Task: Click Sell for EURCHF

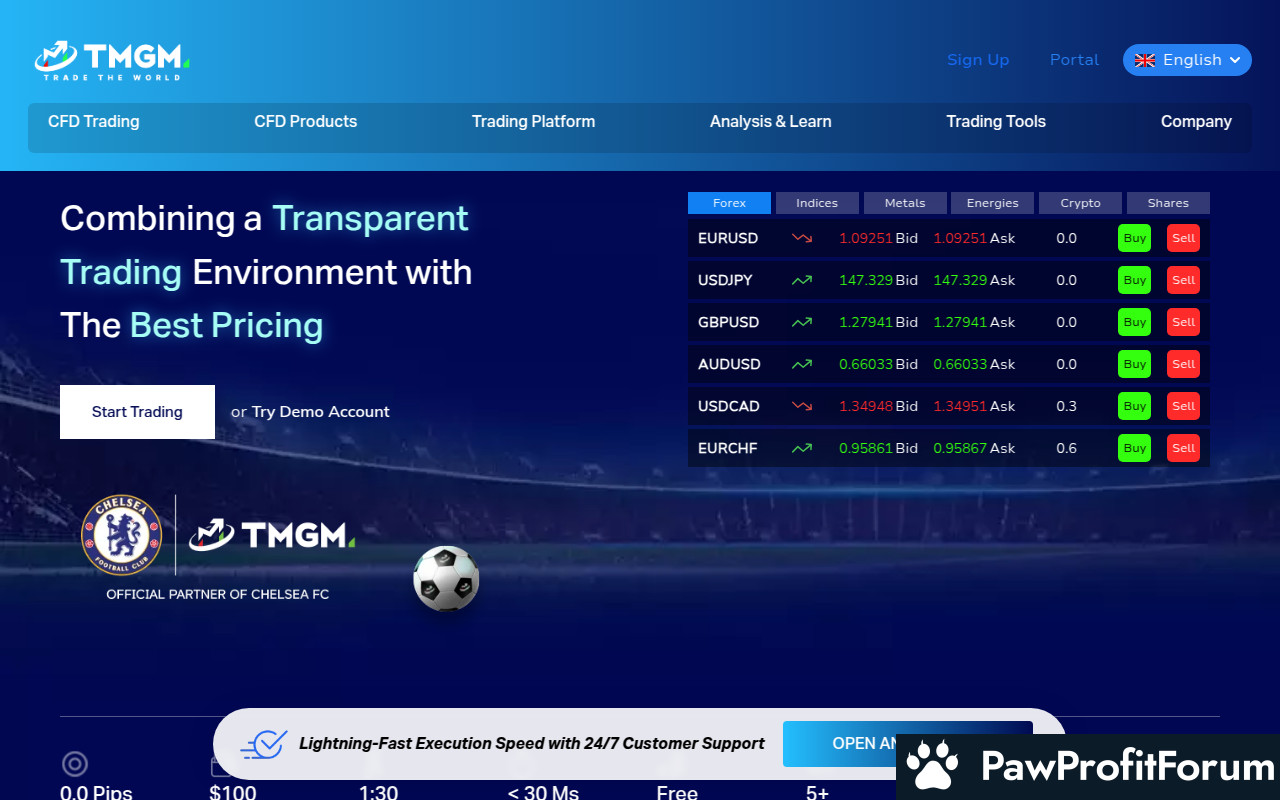Action: click(1183, 448)
